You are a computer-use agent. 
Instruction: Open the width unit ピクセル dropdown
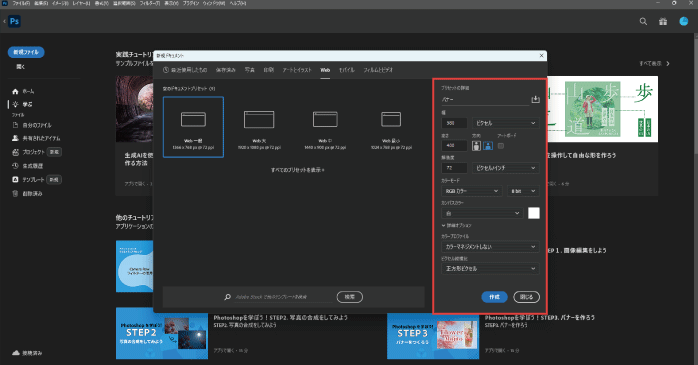click(505, 123)
